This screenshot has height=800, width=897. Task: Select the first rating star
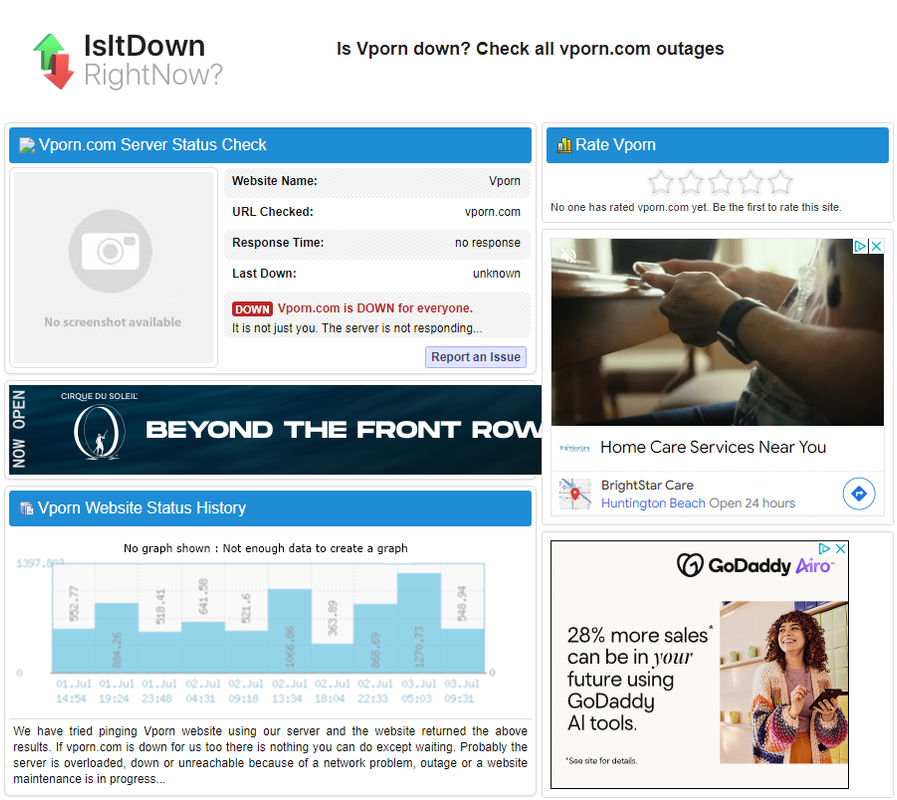point(661,183)
